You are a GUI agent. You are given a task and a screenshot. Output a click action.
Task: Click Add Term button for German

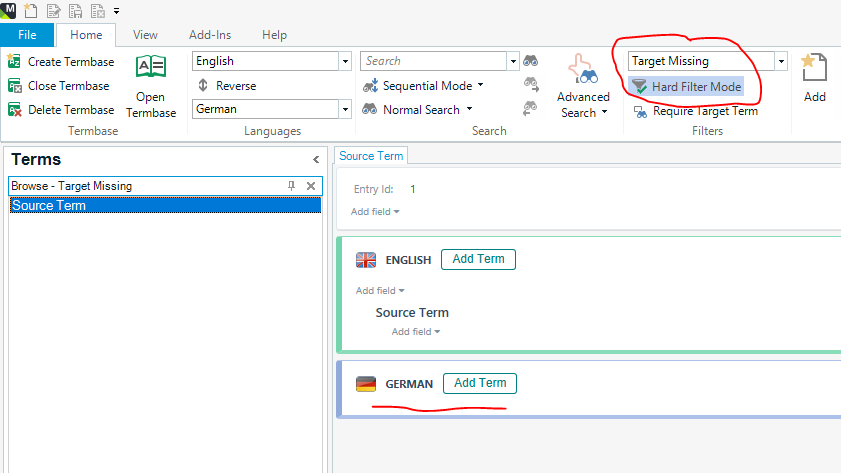pyautogui.click(x=480, y=383)
